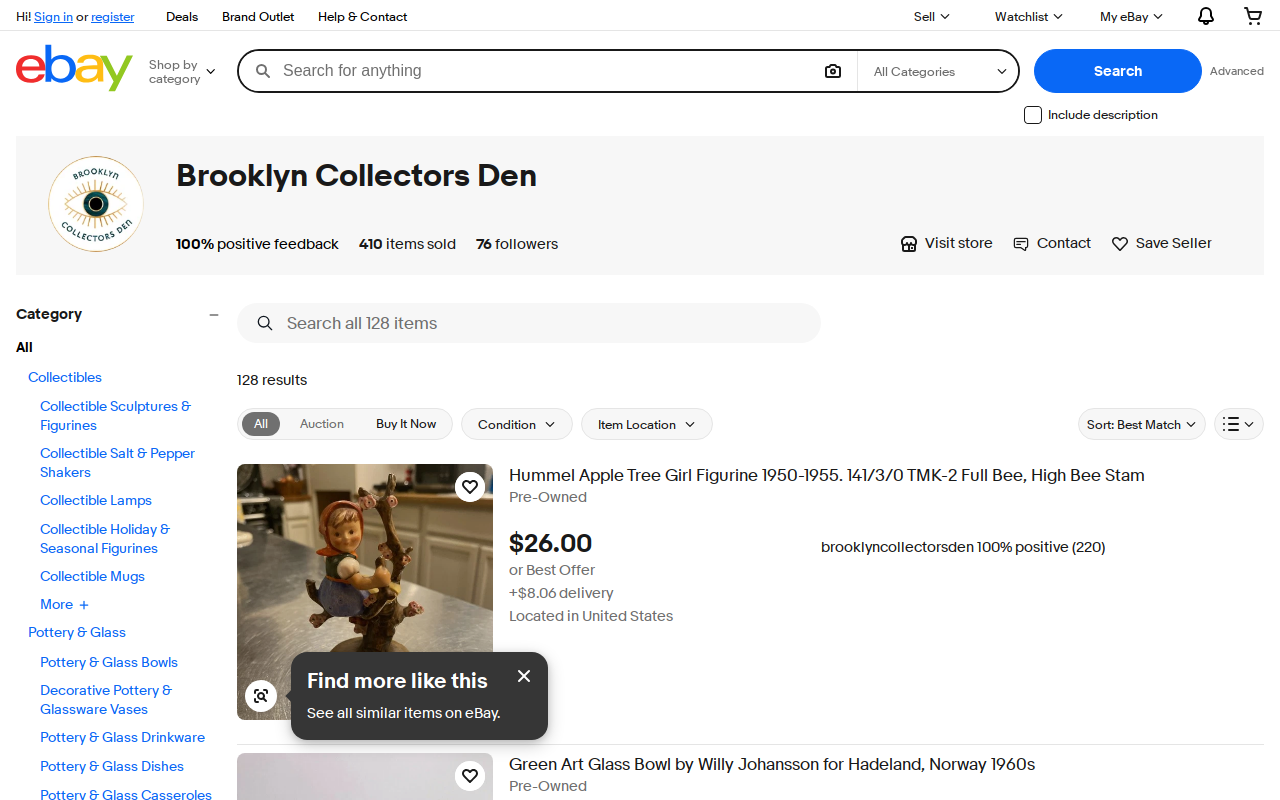Screen dimensions: 1280x800
Task: Select Collectible Sculptures & Figurines category
Action: [115, 416]
